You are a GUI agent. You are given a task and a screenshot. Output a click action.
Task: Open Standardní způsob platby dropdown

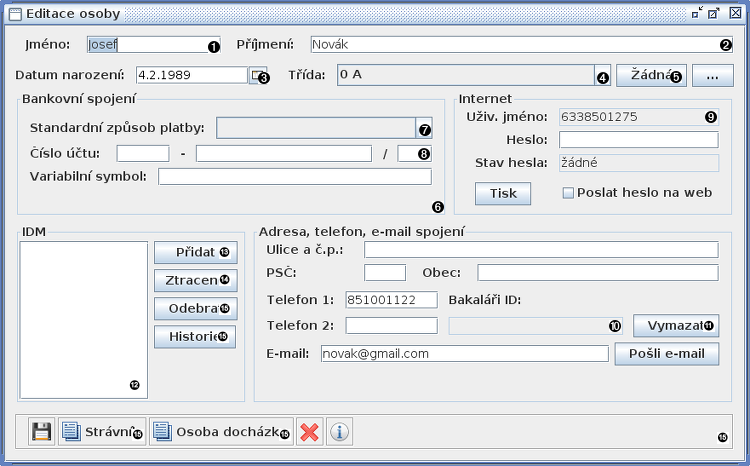point(424,128)
